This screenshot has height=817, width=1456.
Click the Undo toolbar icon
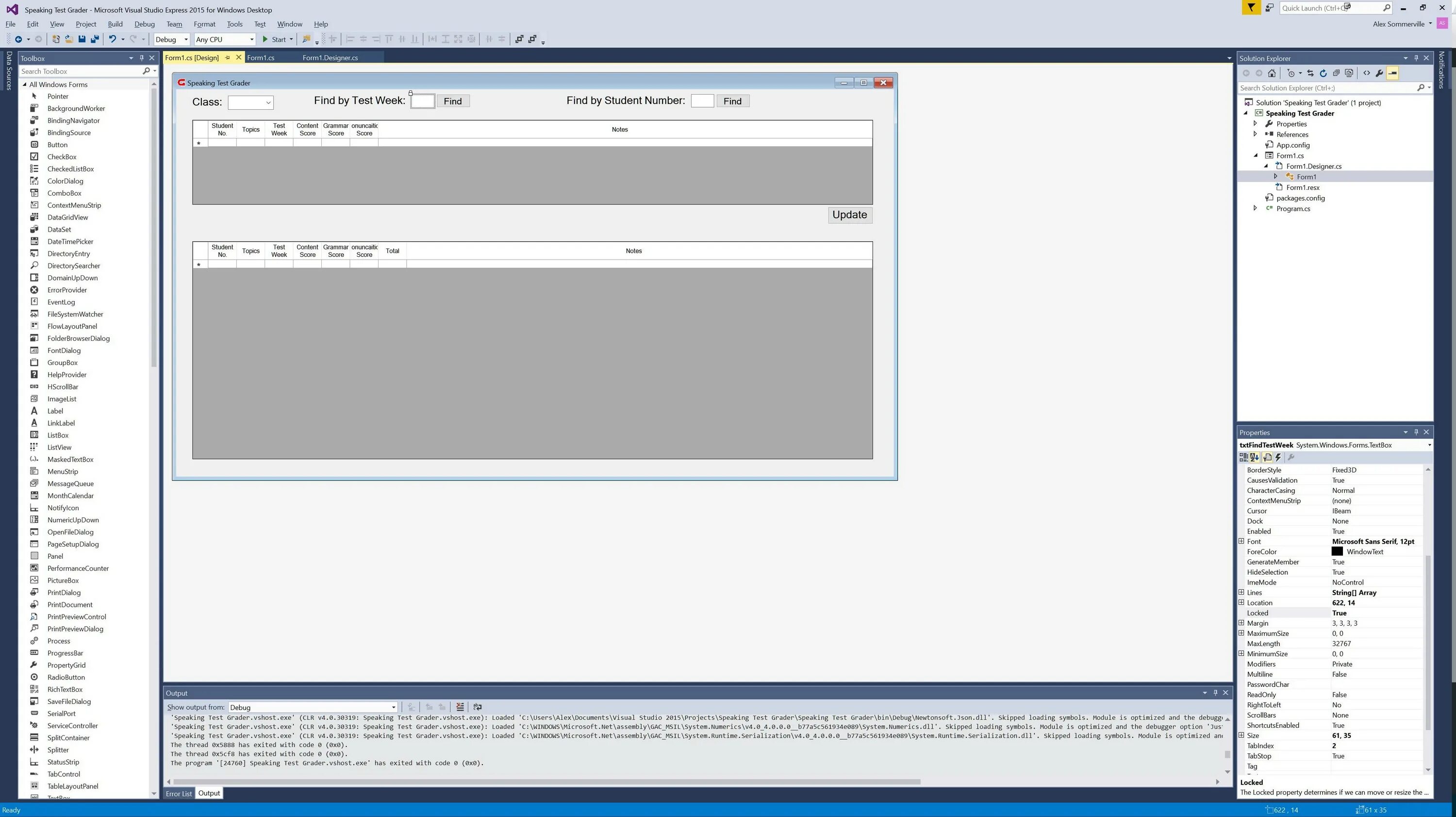[113, 39]
